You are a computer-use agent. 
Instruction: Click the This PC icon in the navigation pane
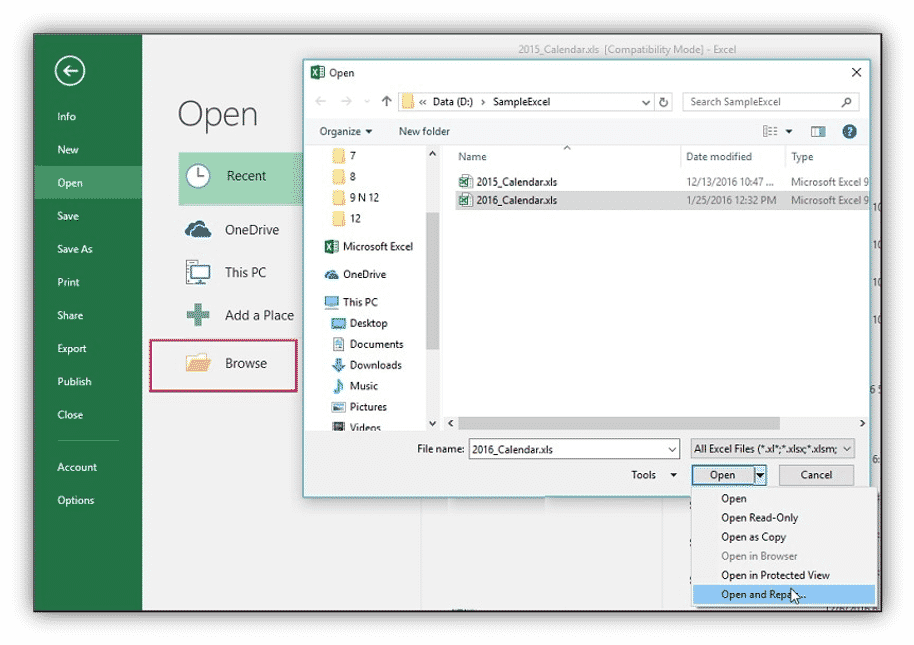[x=332, y=301]
